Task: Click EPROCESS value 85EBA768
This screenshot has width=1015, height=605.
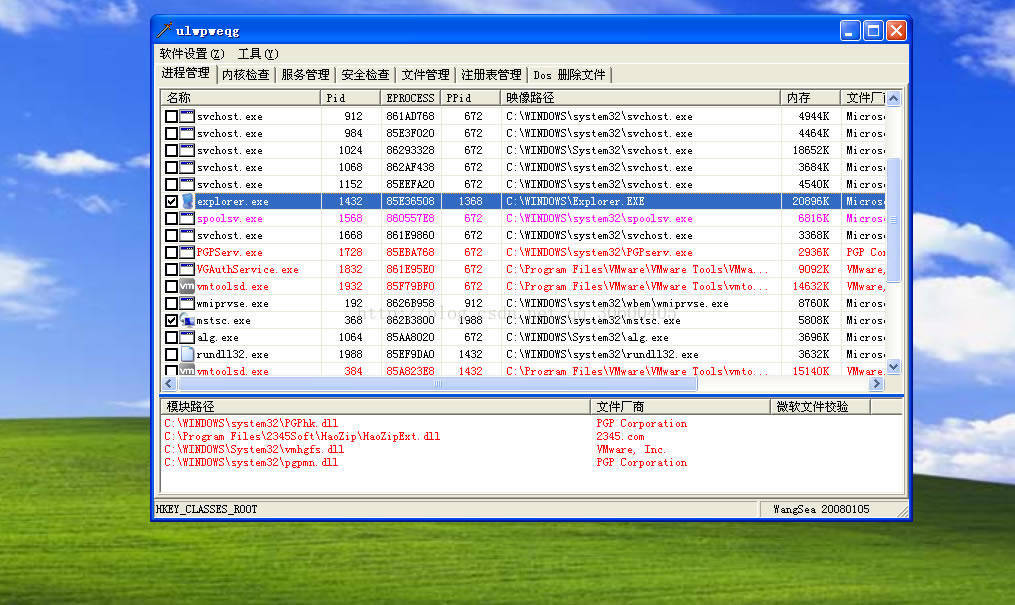Action: tap(410, 252)
